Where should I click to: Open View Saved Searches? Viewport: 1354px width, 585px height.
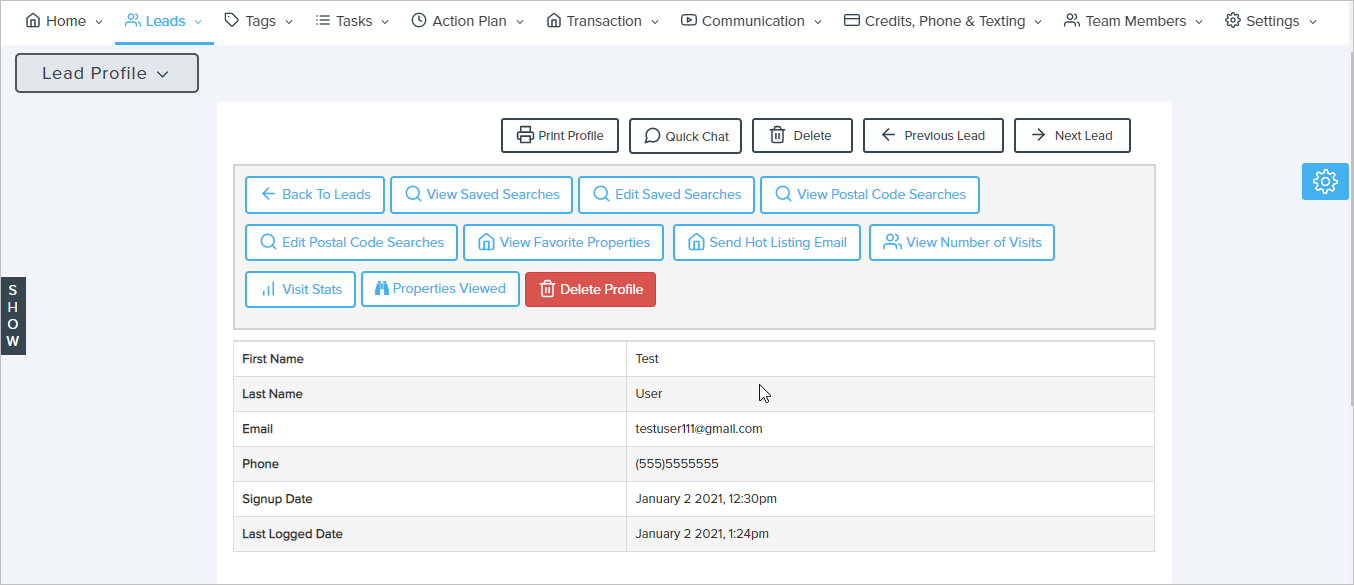click(x=482, y=195)
